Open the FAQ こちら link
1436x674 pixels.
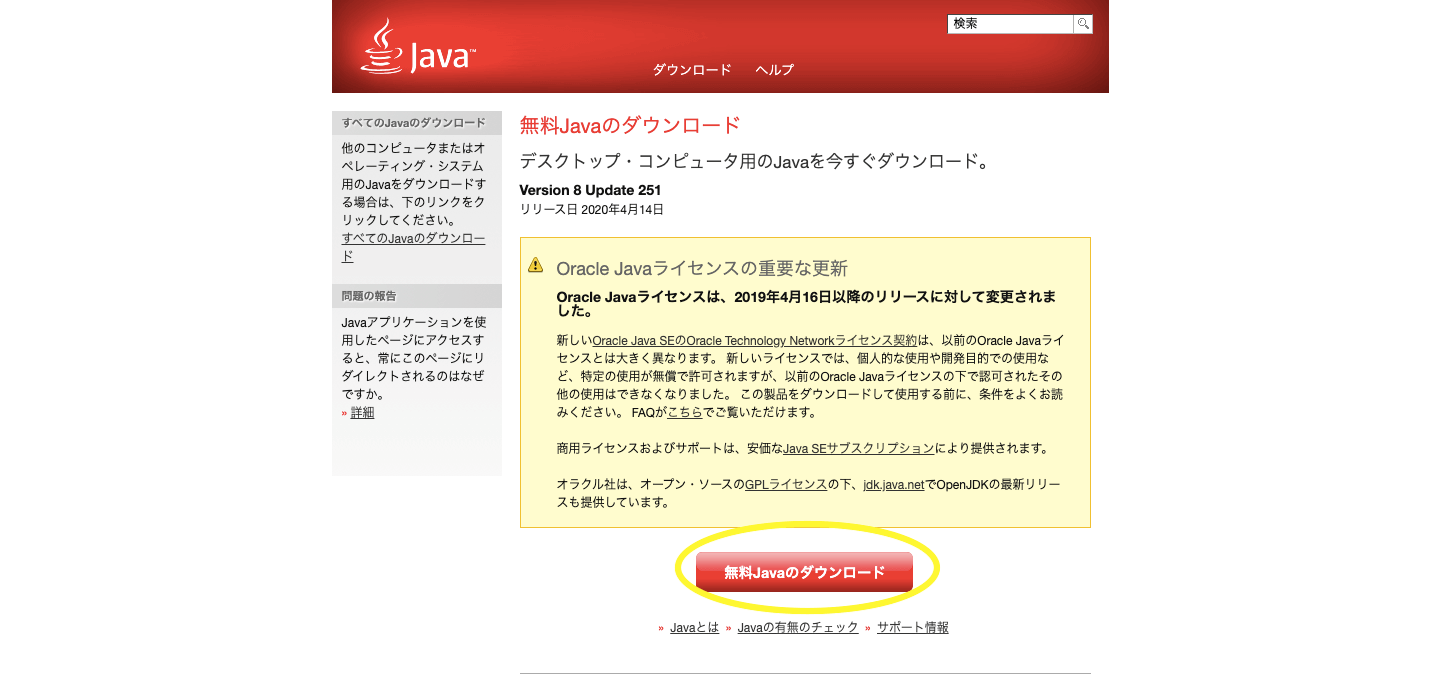point(685,413)
